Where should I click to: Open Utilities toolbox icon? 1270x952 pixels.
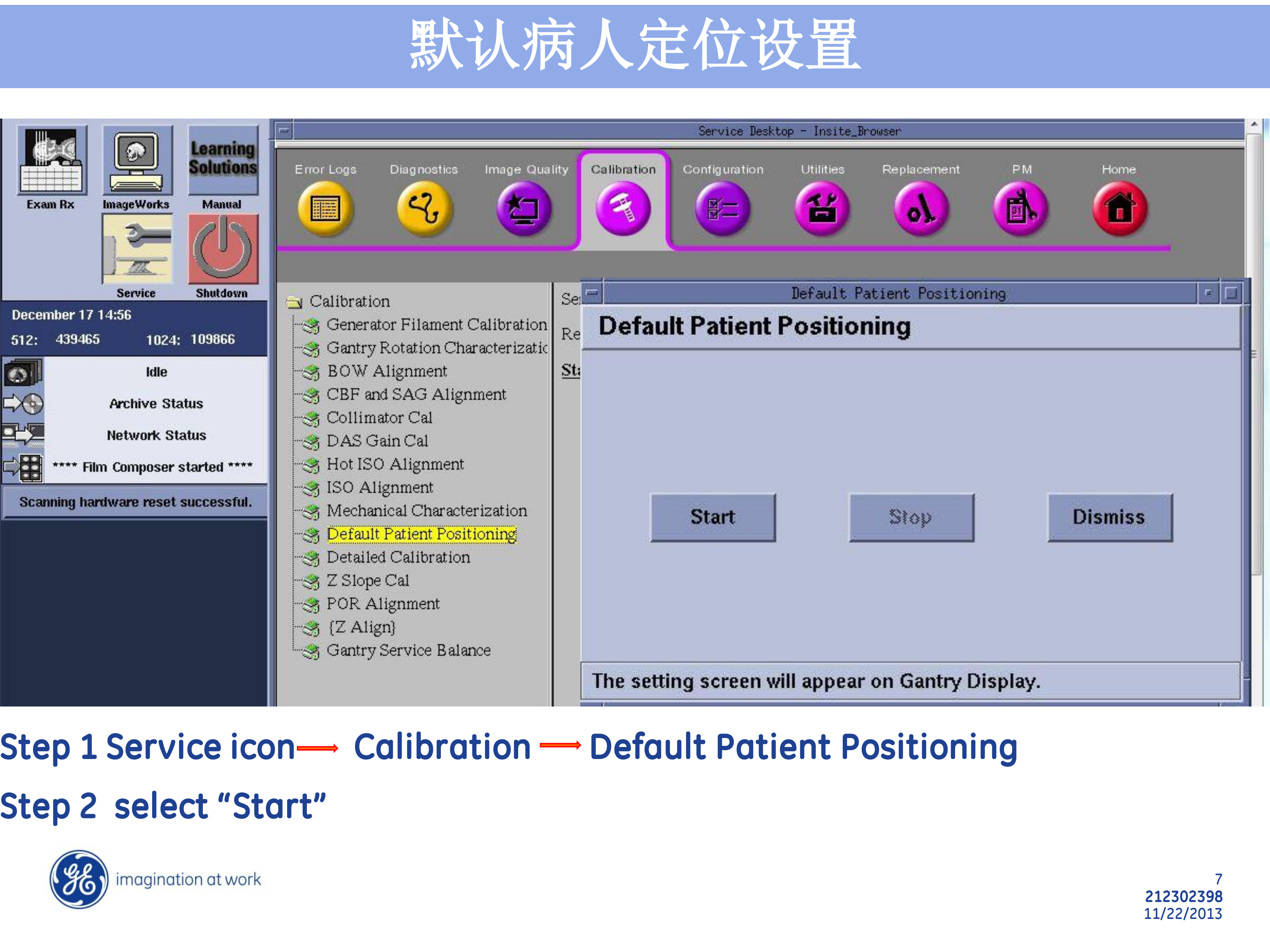coord(822,208)
